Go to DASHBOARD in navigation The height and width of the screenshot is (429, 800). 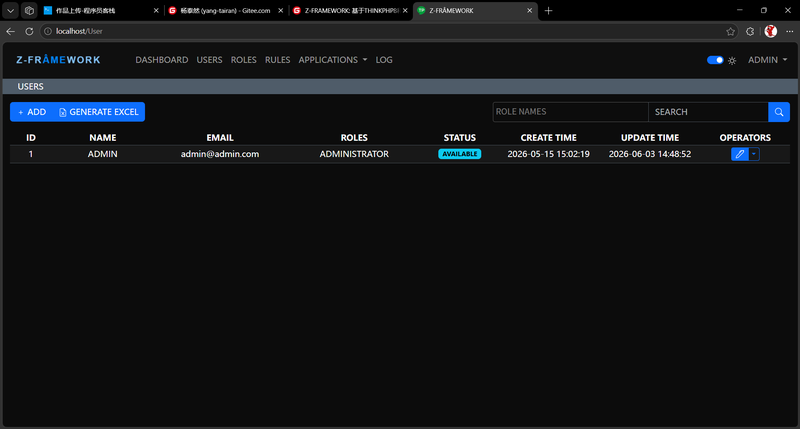click(x=162, y=60)
